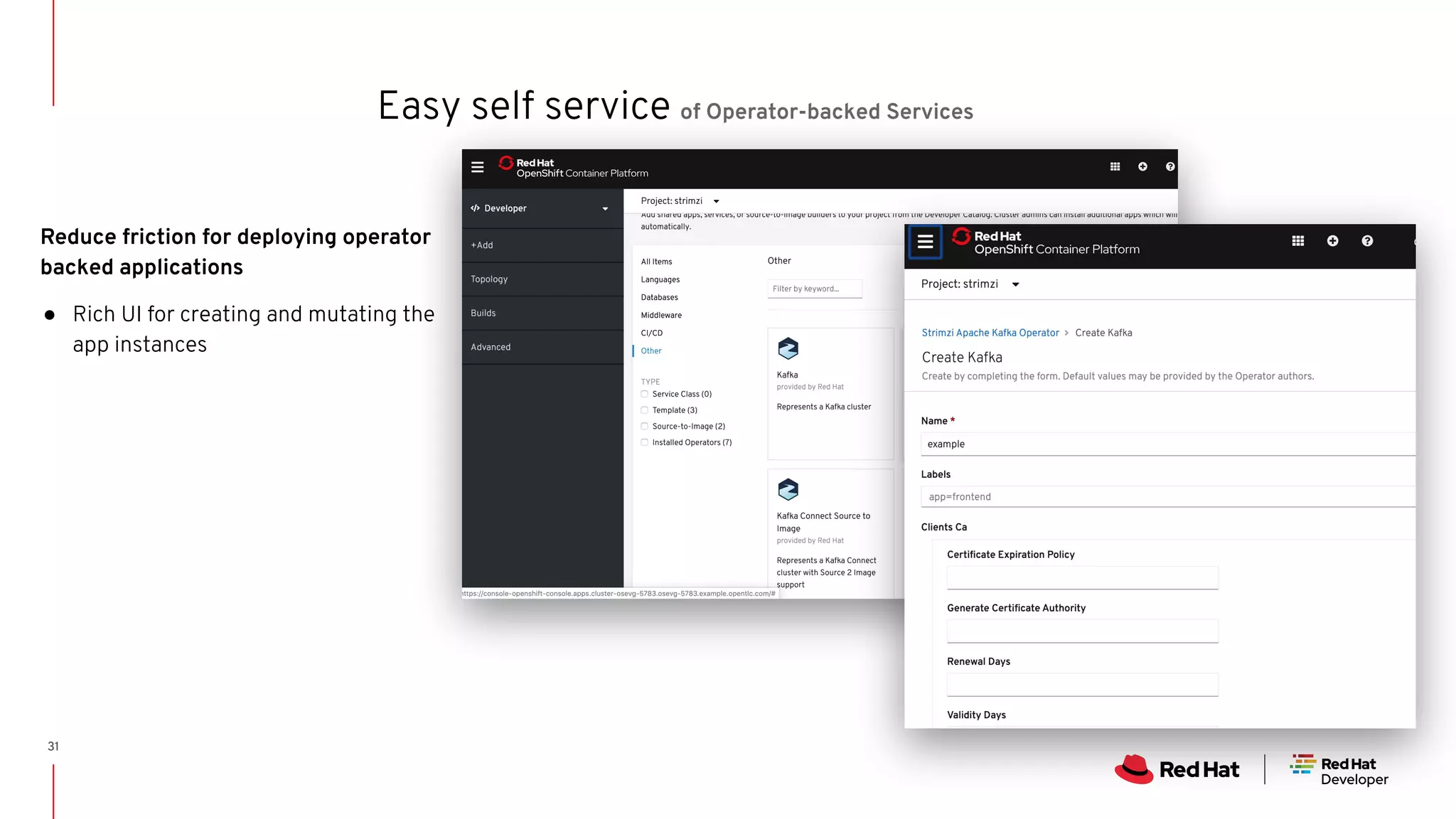Click Kafka card icon in catalog
1456x819 pixels.
coord(788,348)
